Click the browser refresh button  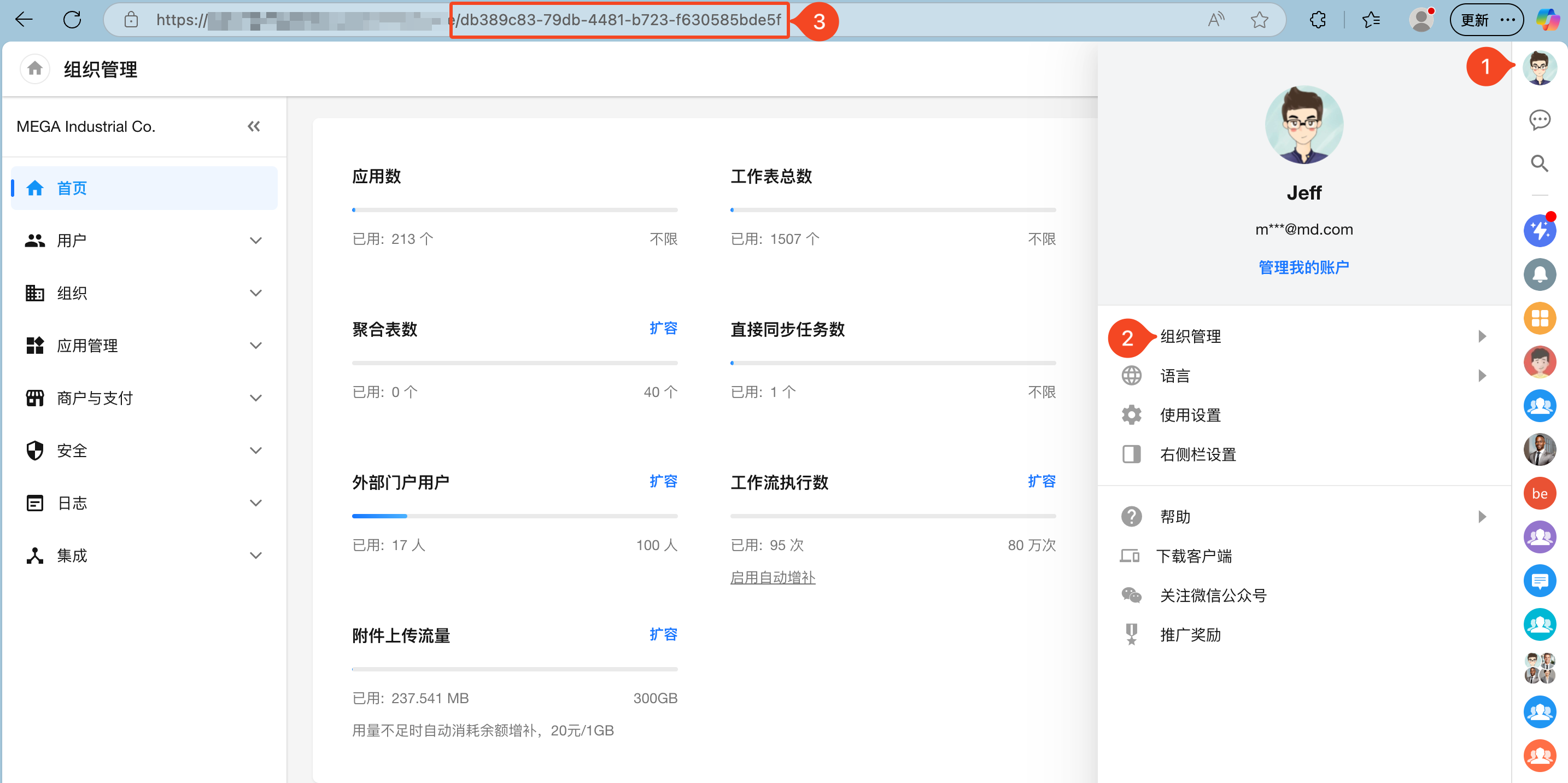tap(72, 20)
